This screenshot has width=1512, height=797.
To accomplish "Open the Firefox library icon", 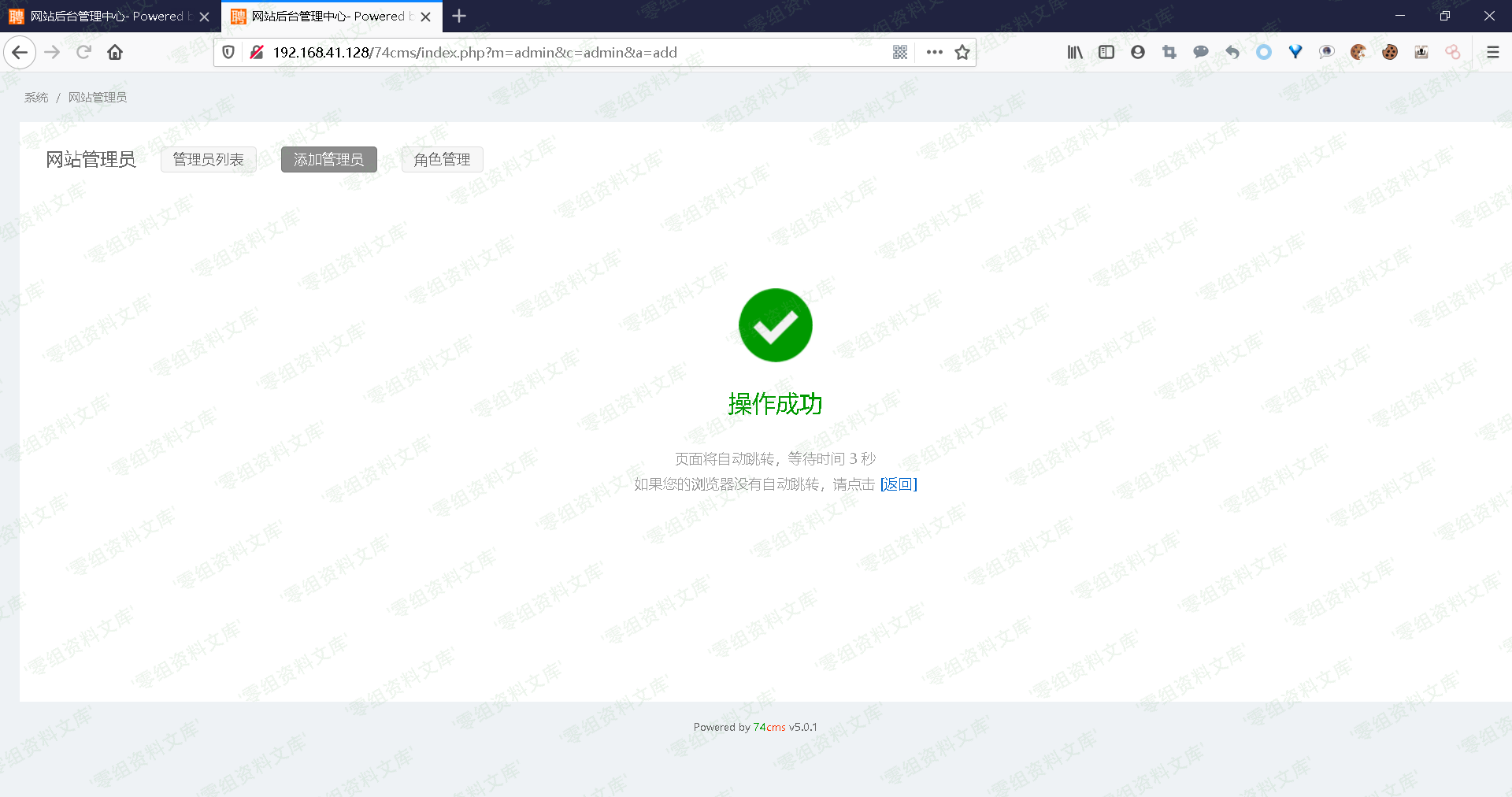I will [1074, 53].
